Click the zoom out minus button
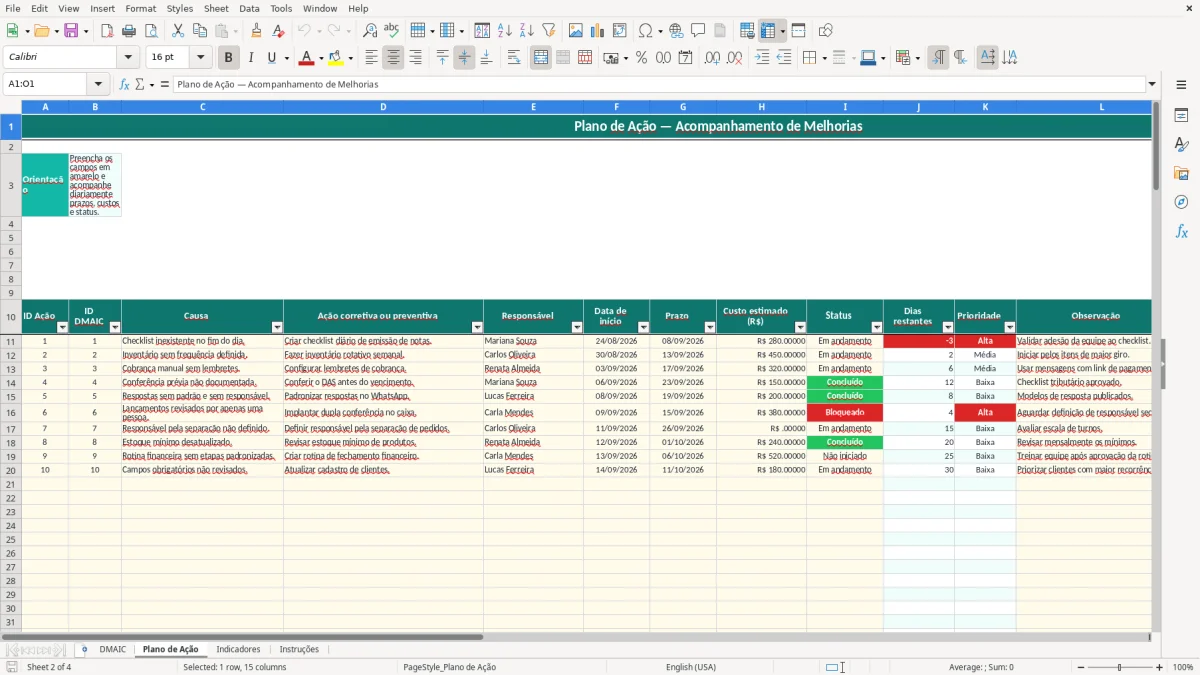Viewport: 1200px width, 675px height. tap(1081, 667)
